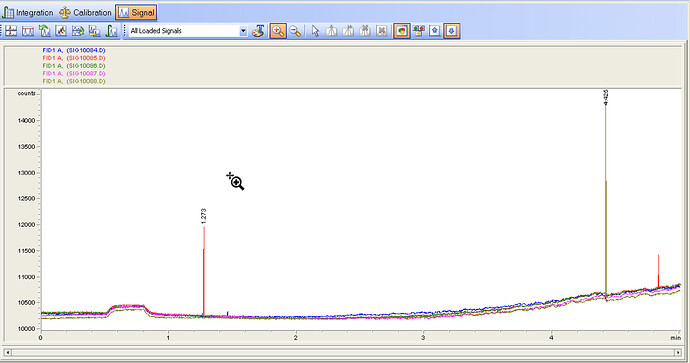690x363 pixels.
Task: Click the overlay signals window icon
Action: 28,31
